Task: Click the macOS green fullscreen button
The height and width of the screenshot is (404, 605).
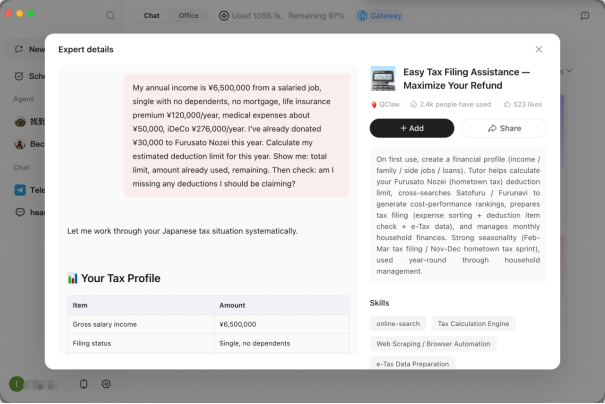Action: [x=31, y=14]
